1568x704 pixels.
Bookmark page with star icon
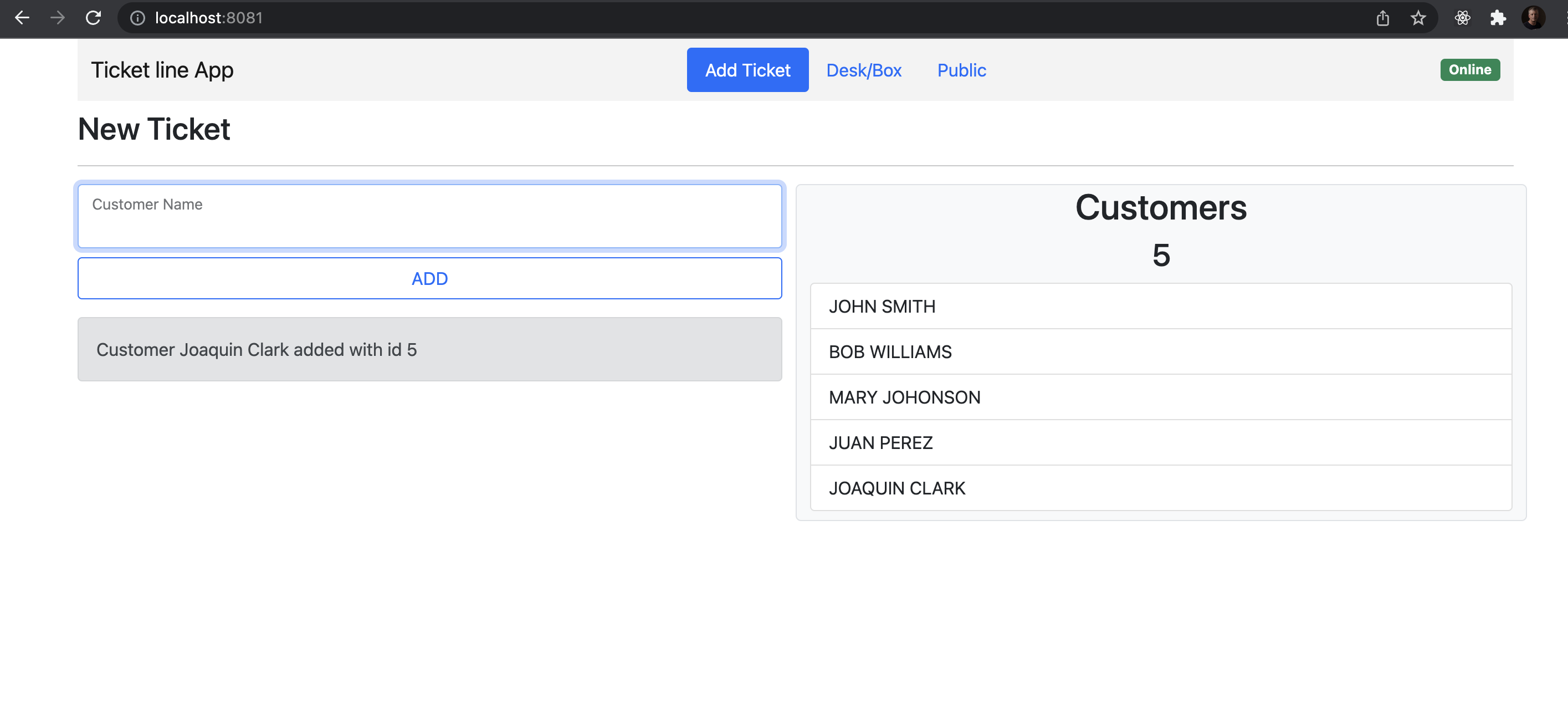[x=1418, y=18]
